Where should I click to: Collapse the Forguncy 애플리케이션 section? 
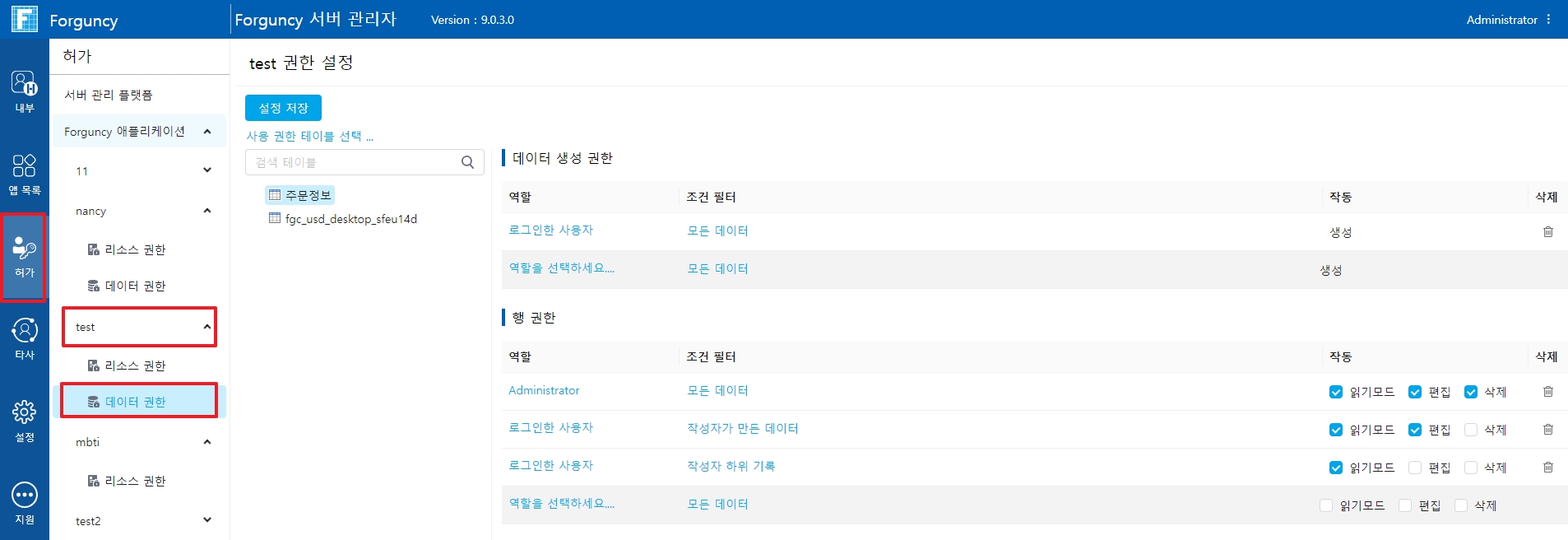(x=207, y=132)
